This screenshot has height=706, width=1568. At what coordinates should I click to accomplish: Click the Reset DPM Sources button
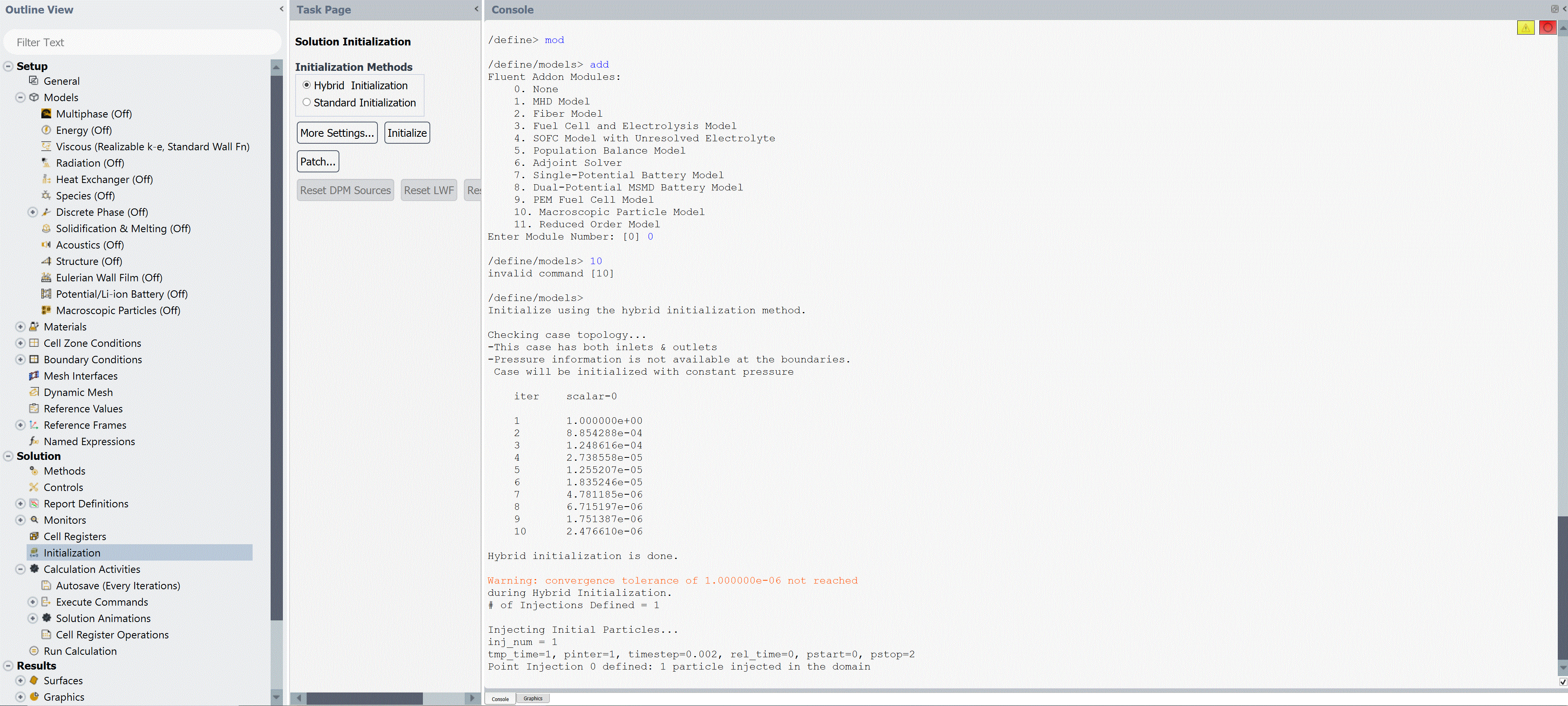(345, 190)
